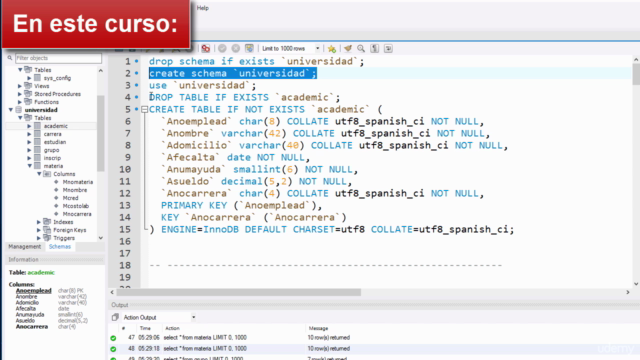Click the Mcred column diamond icon
The width and height of the screenshot is (640, 360).
(56, 198)
